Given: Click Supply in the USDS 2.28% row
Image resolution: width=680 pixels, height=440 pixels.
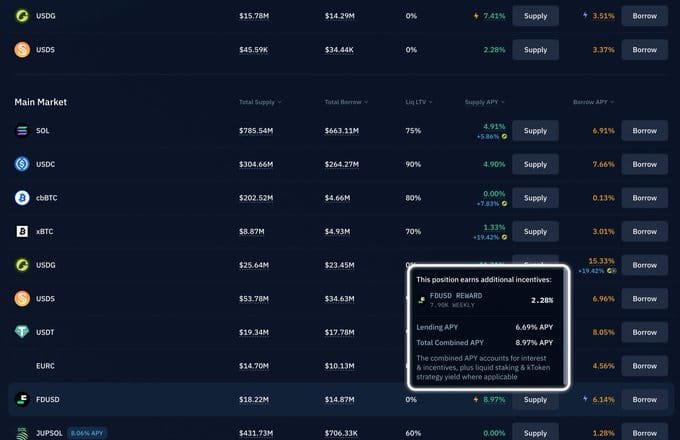Looking at the screenshot, I should click(x=535, y=50).
